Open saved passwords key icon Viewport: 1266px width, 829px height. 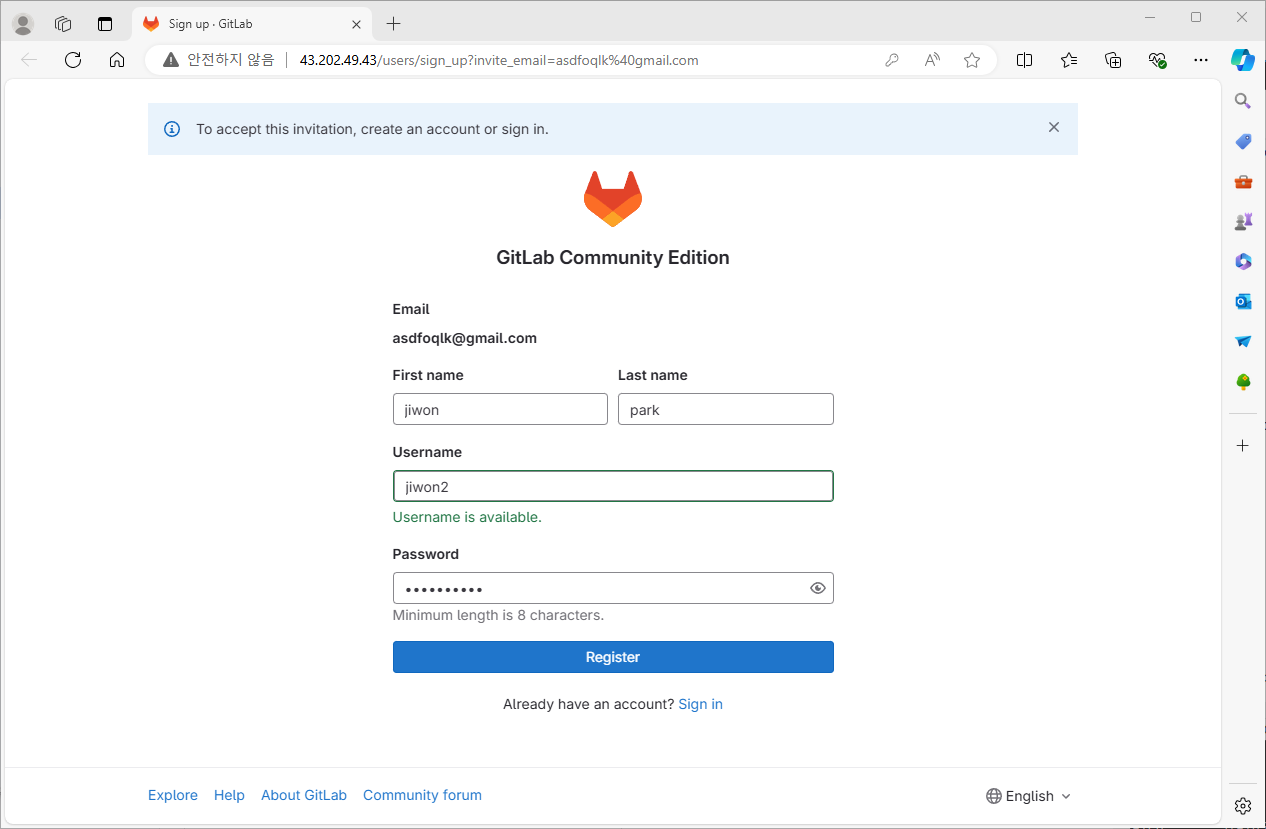tap(892, 60)
